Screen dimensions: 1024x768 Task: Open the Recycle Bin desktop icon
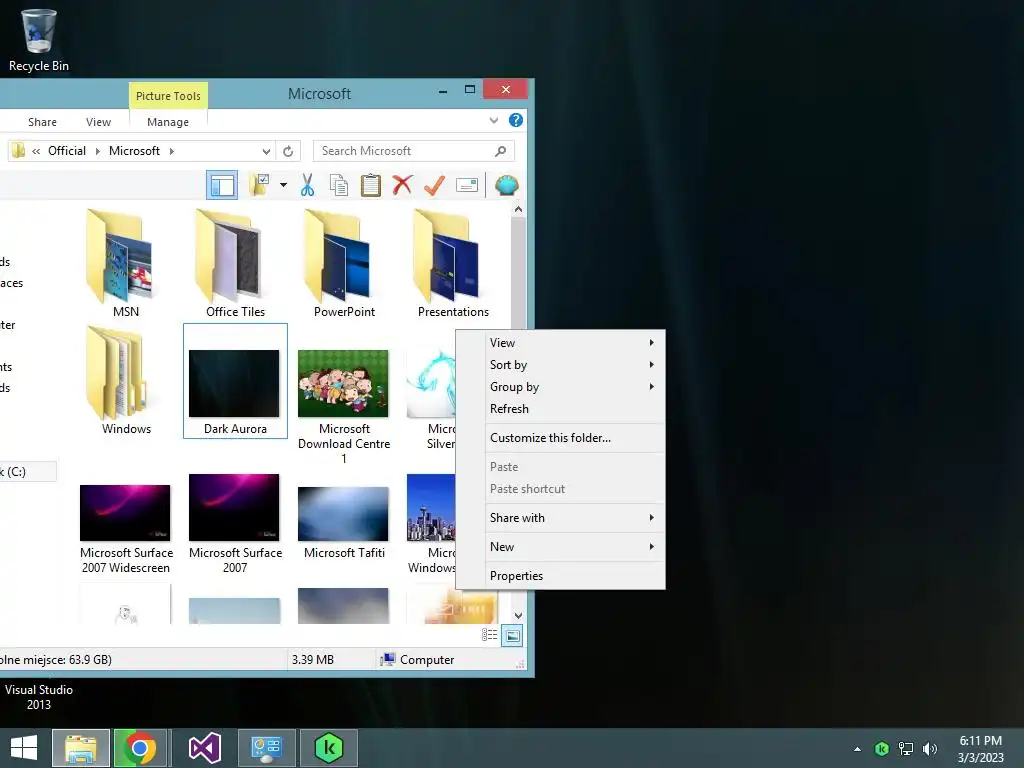point(39,40)
